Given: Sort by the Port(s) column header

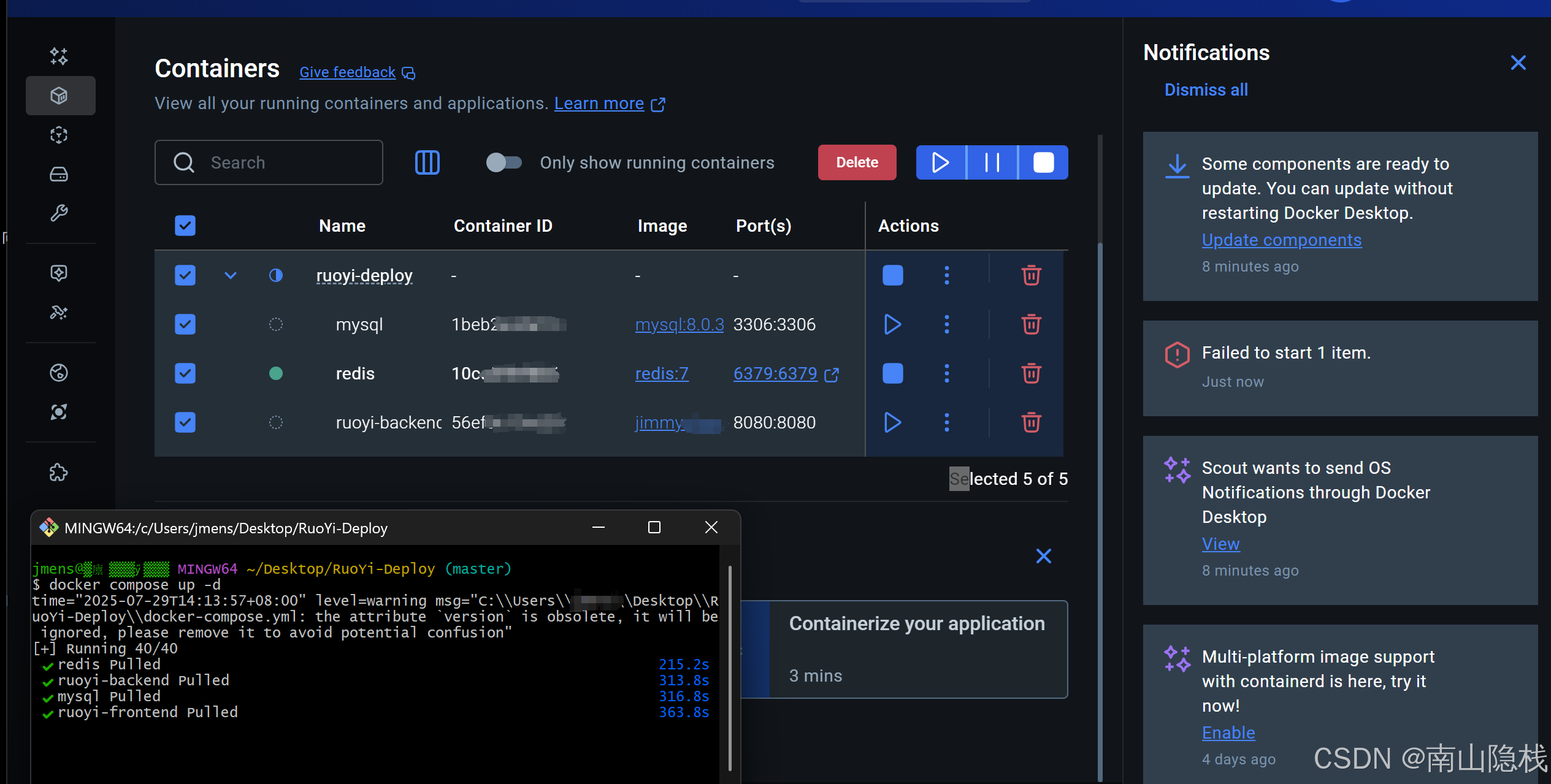Looking at the screenshot, I should coord(764,226).
